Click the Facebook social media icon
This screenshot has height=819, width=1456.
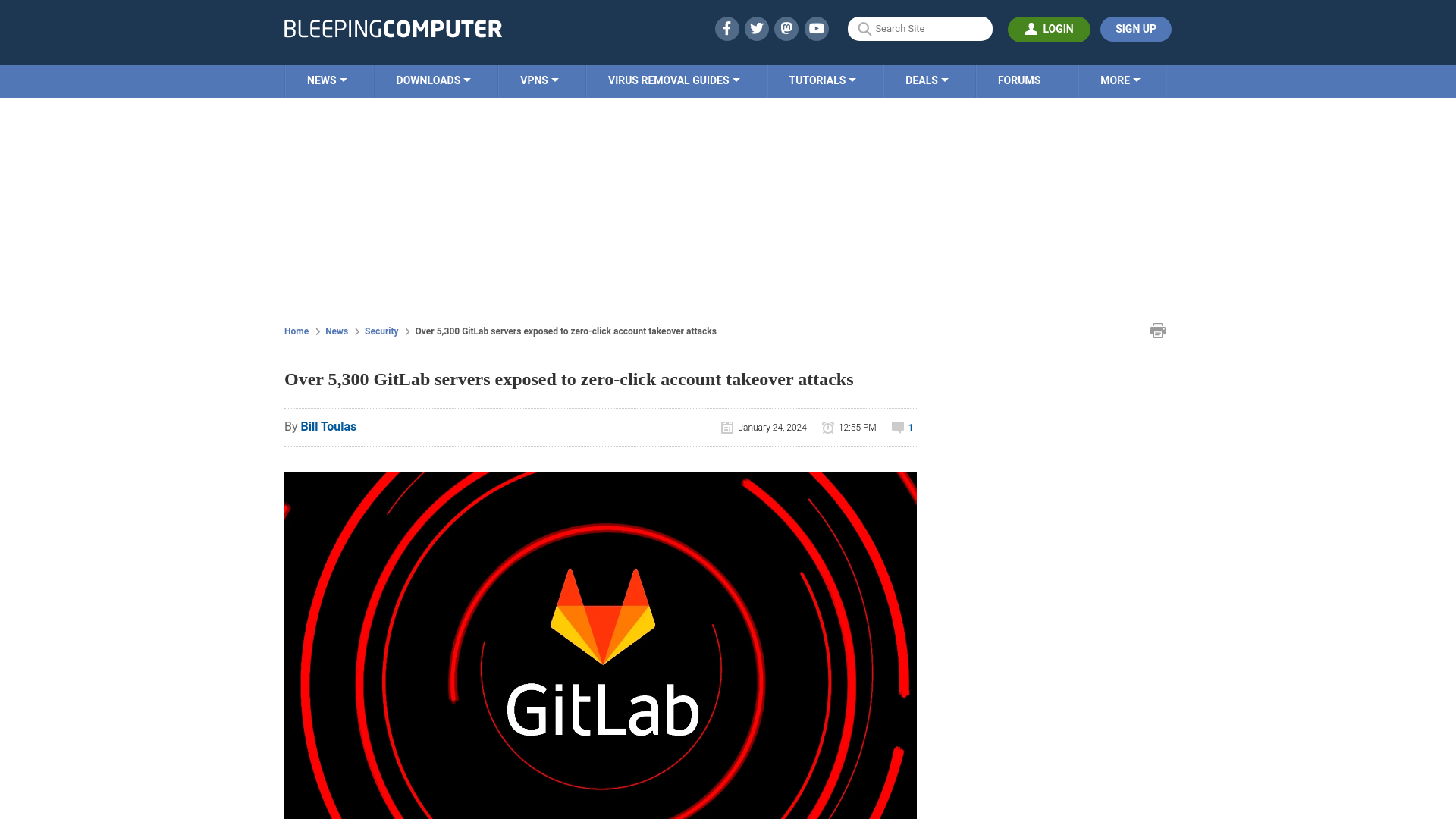tap(726, 28)
